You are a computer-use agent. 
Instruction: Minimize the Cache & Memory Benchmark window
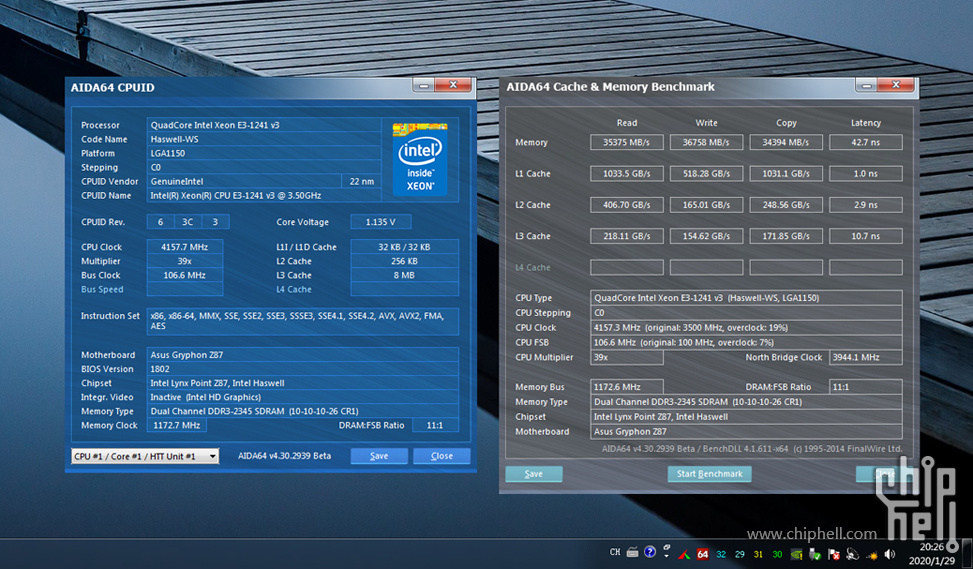pyautogui.click(x=866, y=85)
